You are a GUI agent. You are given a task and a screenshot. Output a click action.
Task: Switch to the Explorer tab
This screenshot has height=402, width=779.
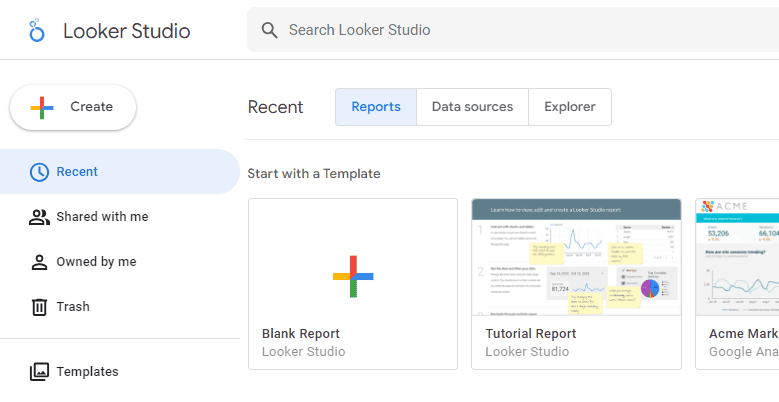[570, 107]
